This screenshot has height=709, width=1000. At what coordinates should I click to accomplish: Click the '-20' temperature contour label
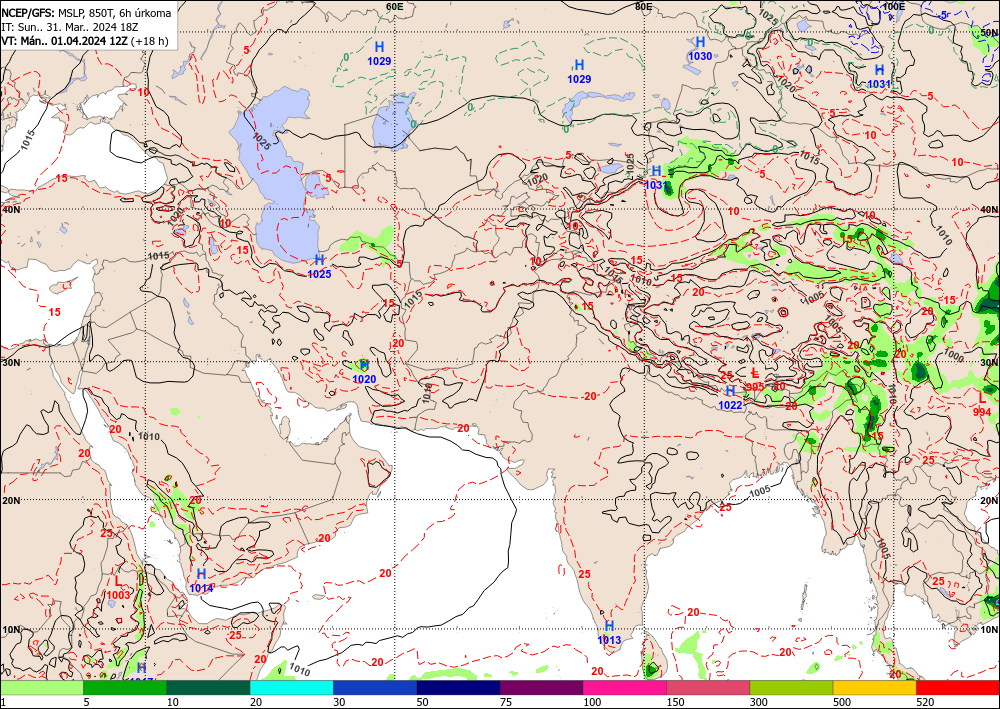click(589, 397)
